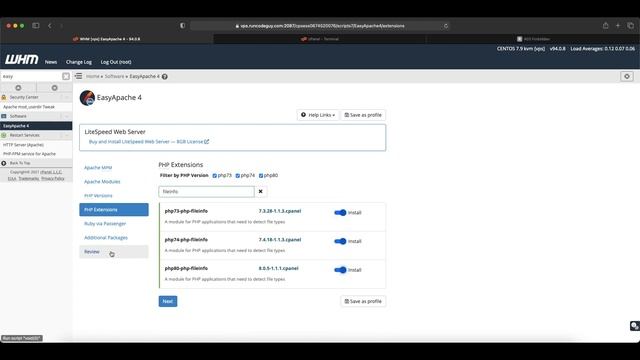Uncheck the php74 version filter
Viewport: 640px width, 360px height.
(238, 176)
